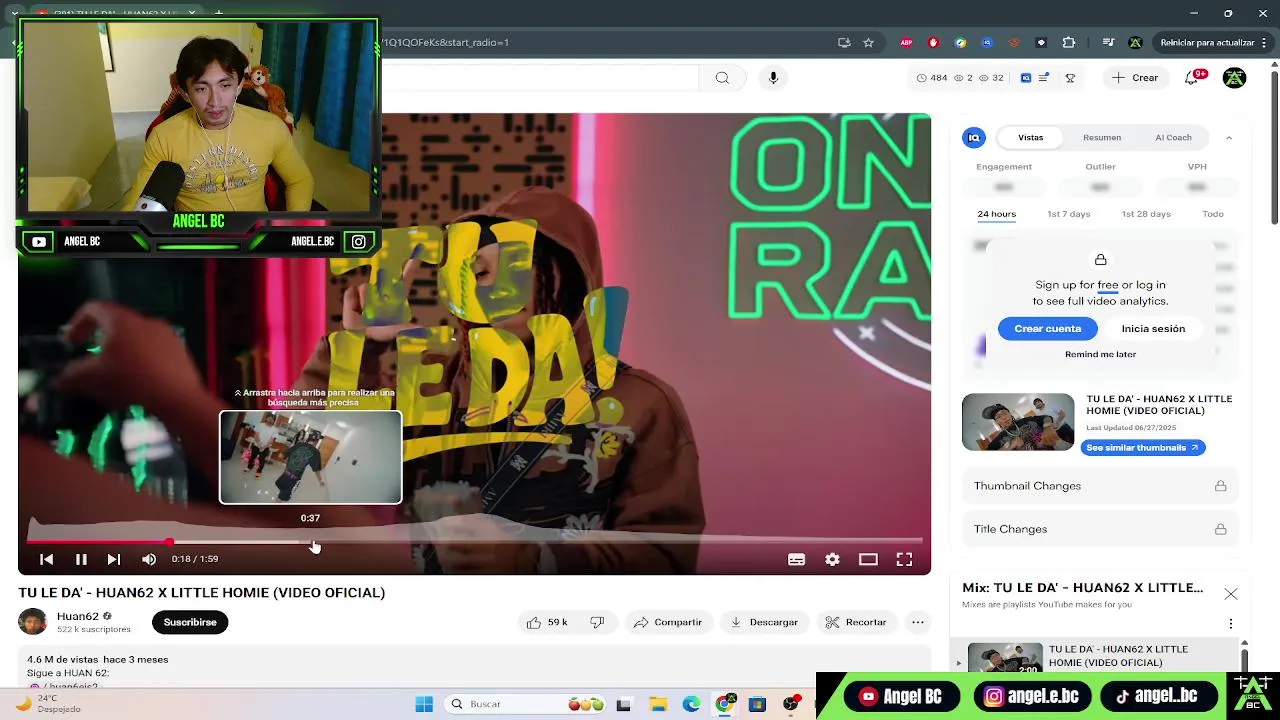Like the video (59 k)
1280x720 pixels.
547,622
